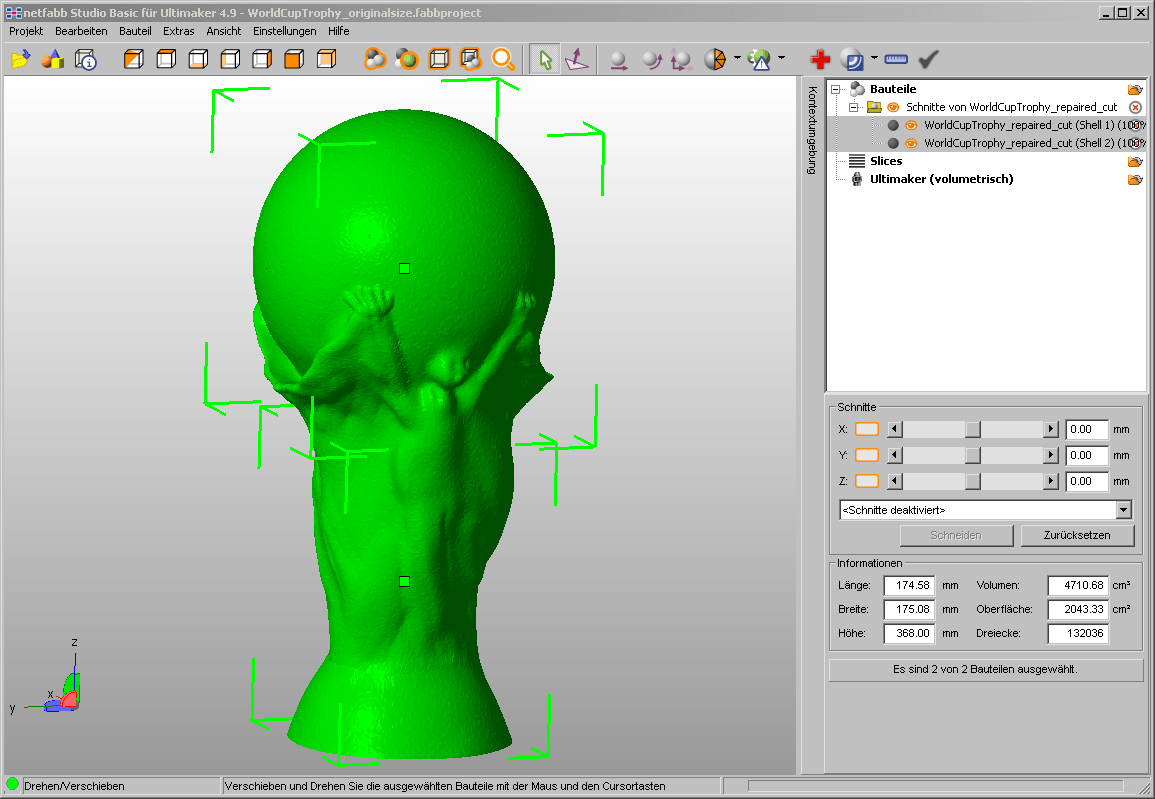1155x799 pixels.
Task: Click the orange outlined box zoom icon
Action: pos(439,59)
